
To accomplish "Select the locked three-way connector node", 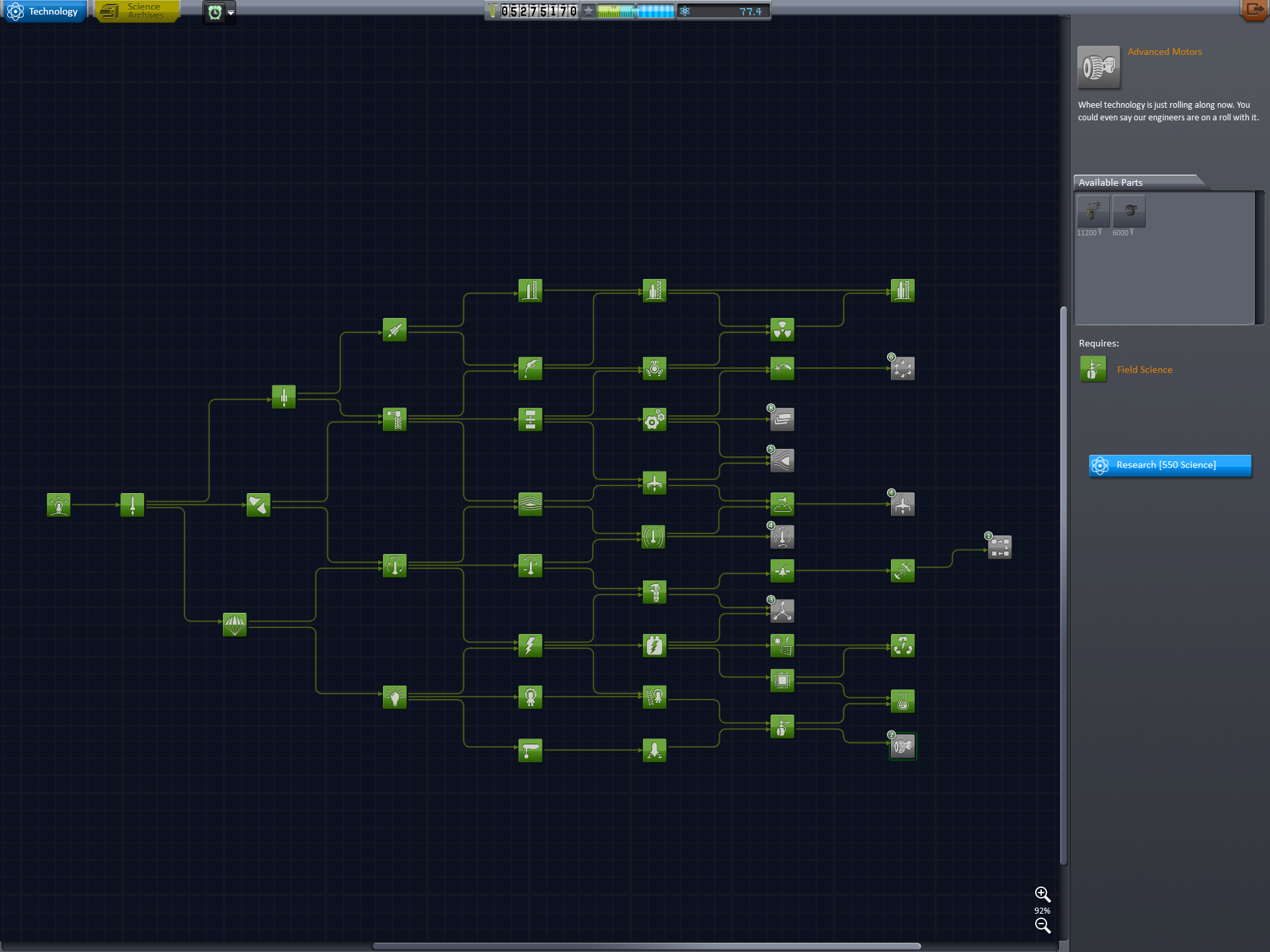I will click(x=783, y=611).
